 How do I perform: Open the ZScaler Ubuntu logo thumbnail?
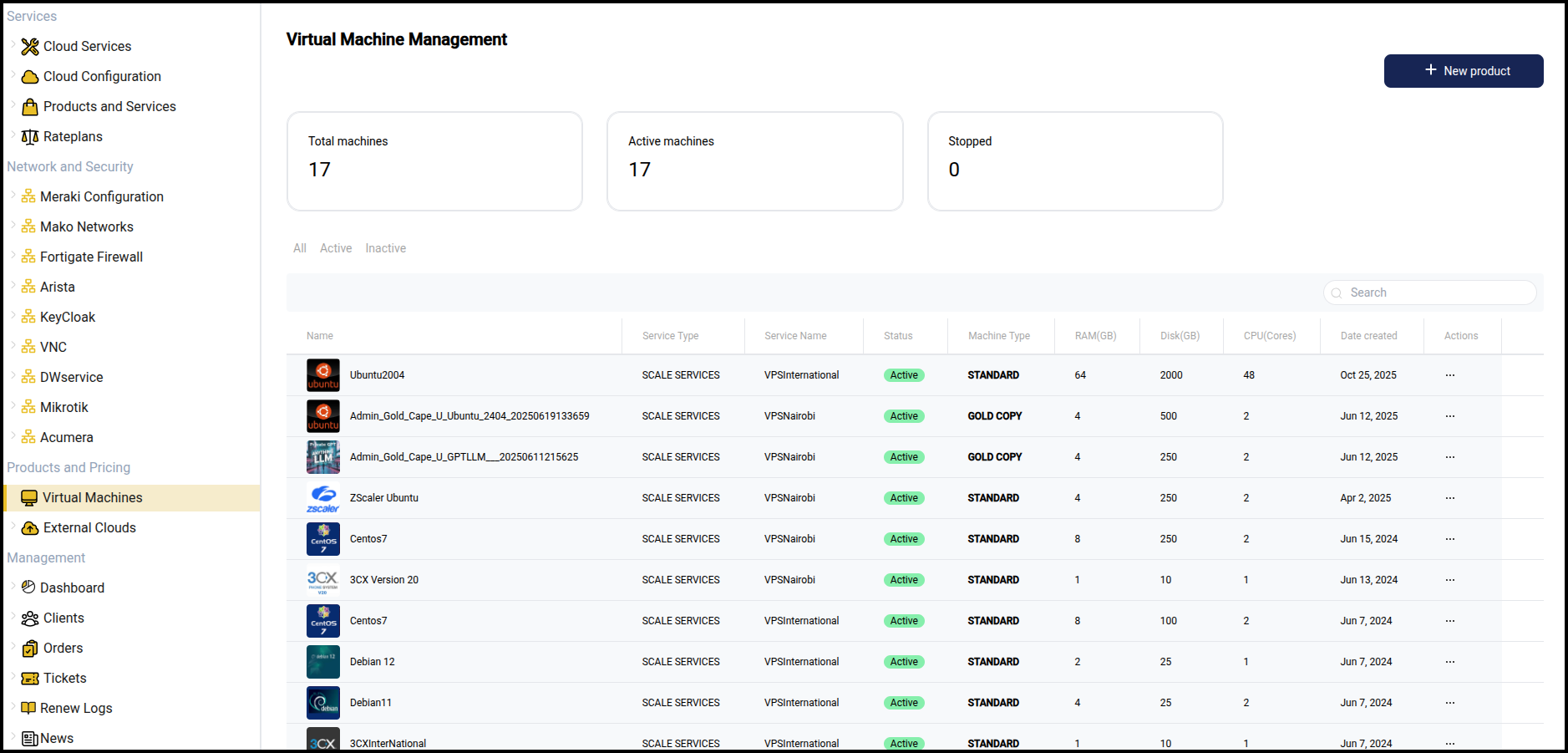click(323, 498)
